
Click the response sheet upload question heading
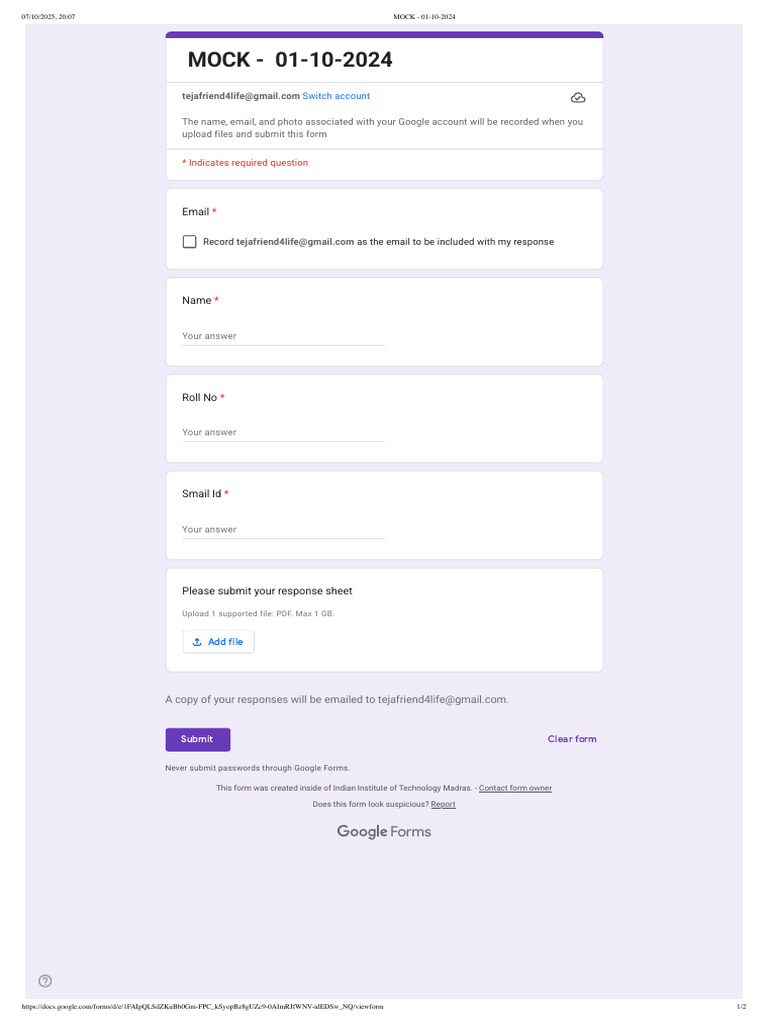(267, 591)
